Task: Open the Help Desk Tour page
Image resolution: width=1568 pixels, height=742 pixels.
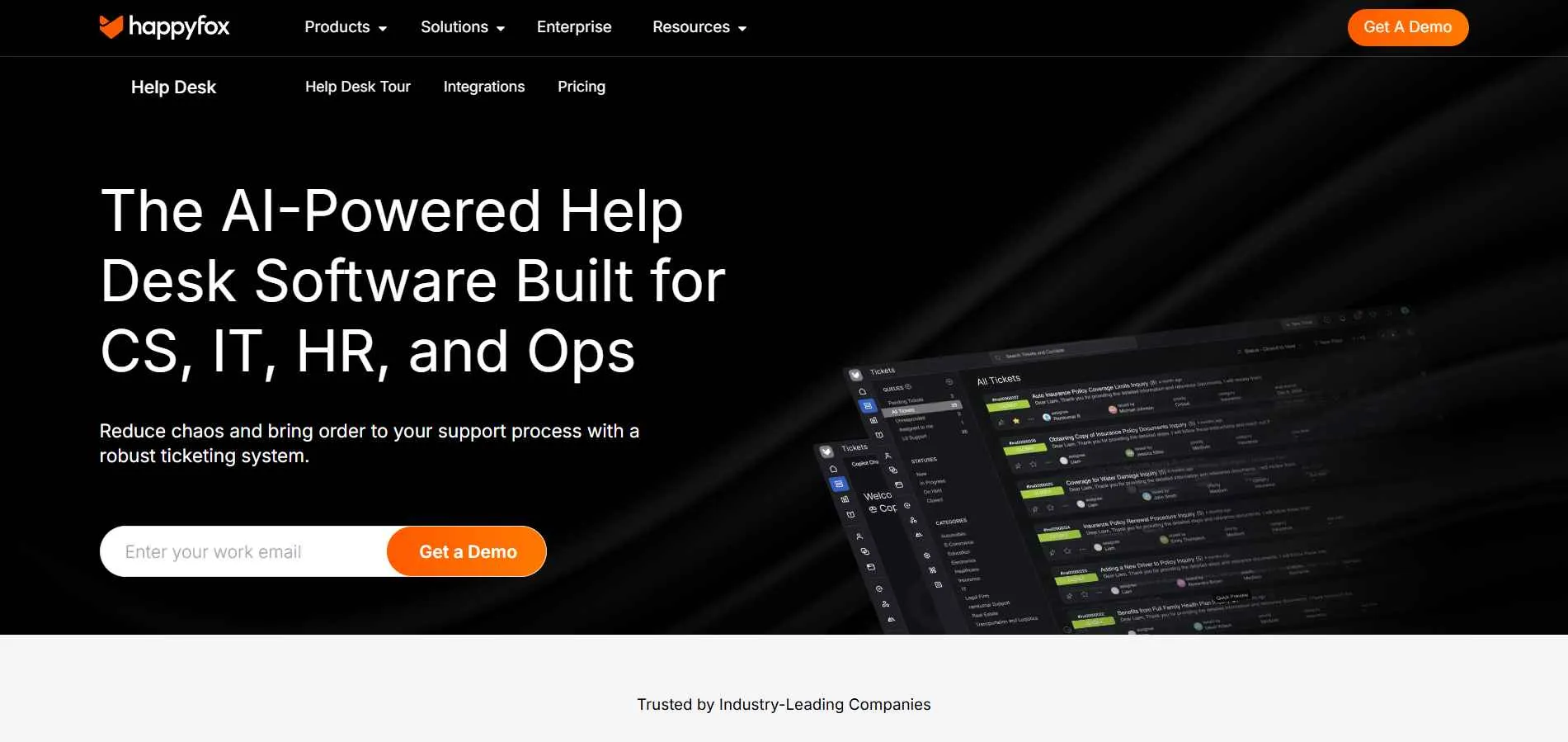Action: click(358, 87)
